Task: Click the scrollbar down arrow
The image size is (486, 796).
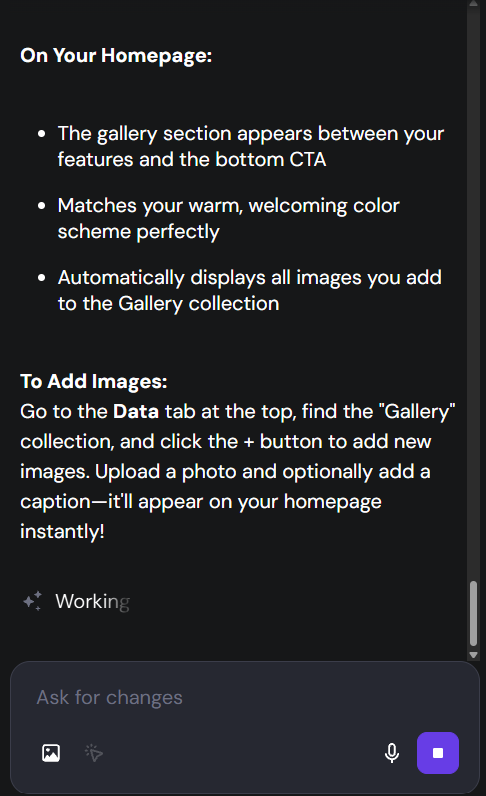Action: [x=473, y=655]
